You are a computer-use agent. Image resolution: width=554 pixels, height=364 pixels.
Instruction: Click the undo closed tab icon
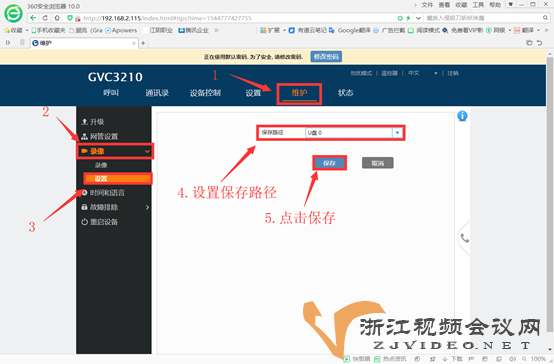click(540, 43)
